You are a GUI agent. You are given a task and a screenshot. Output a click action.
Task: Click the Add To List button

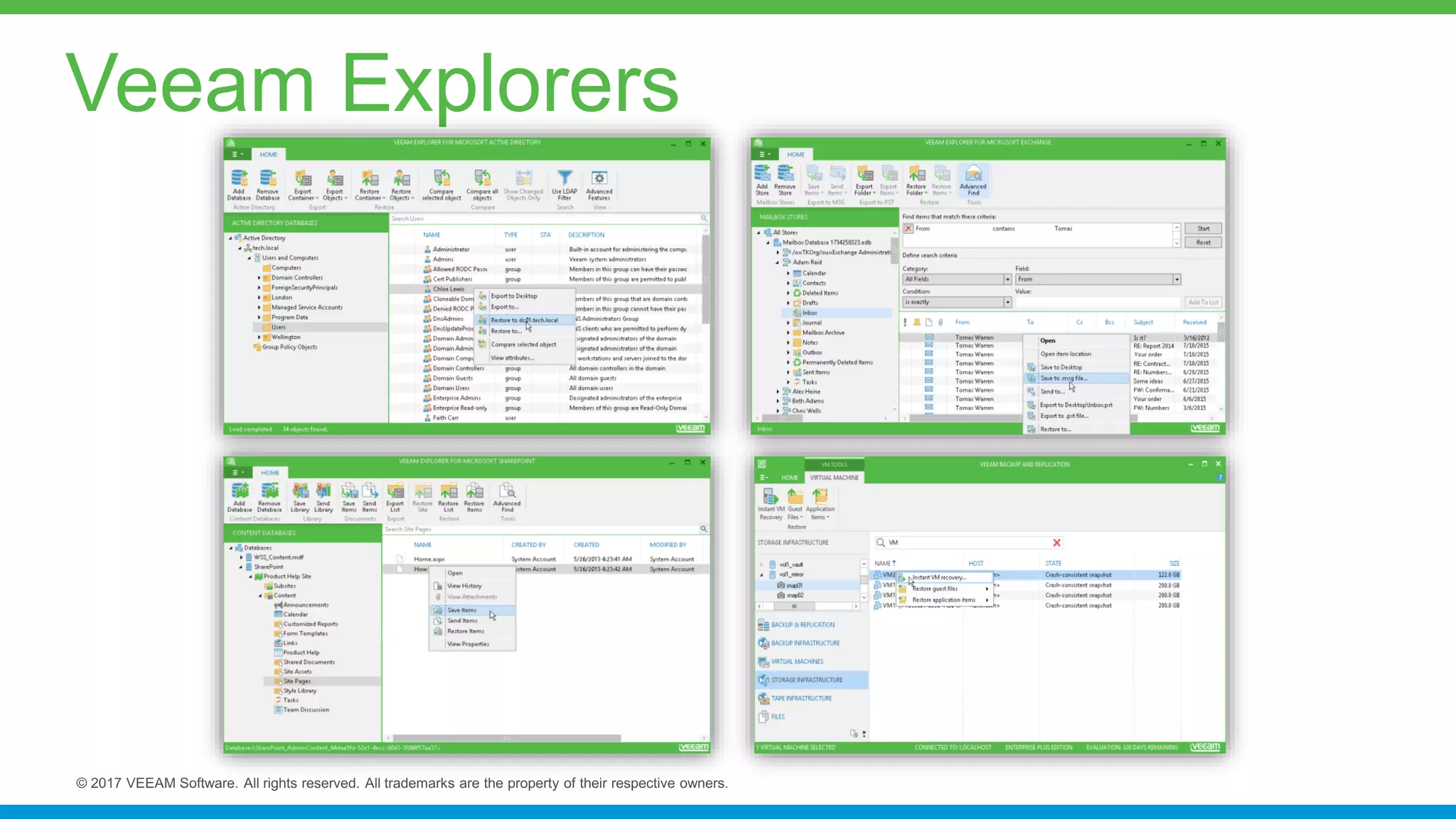1203,302
